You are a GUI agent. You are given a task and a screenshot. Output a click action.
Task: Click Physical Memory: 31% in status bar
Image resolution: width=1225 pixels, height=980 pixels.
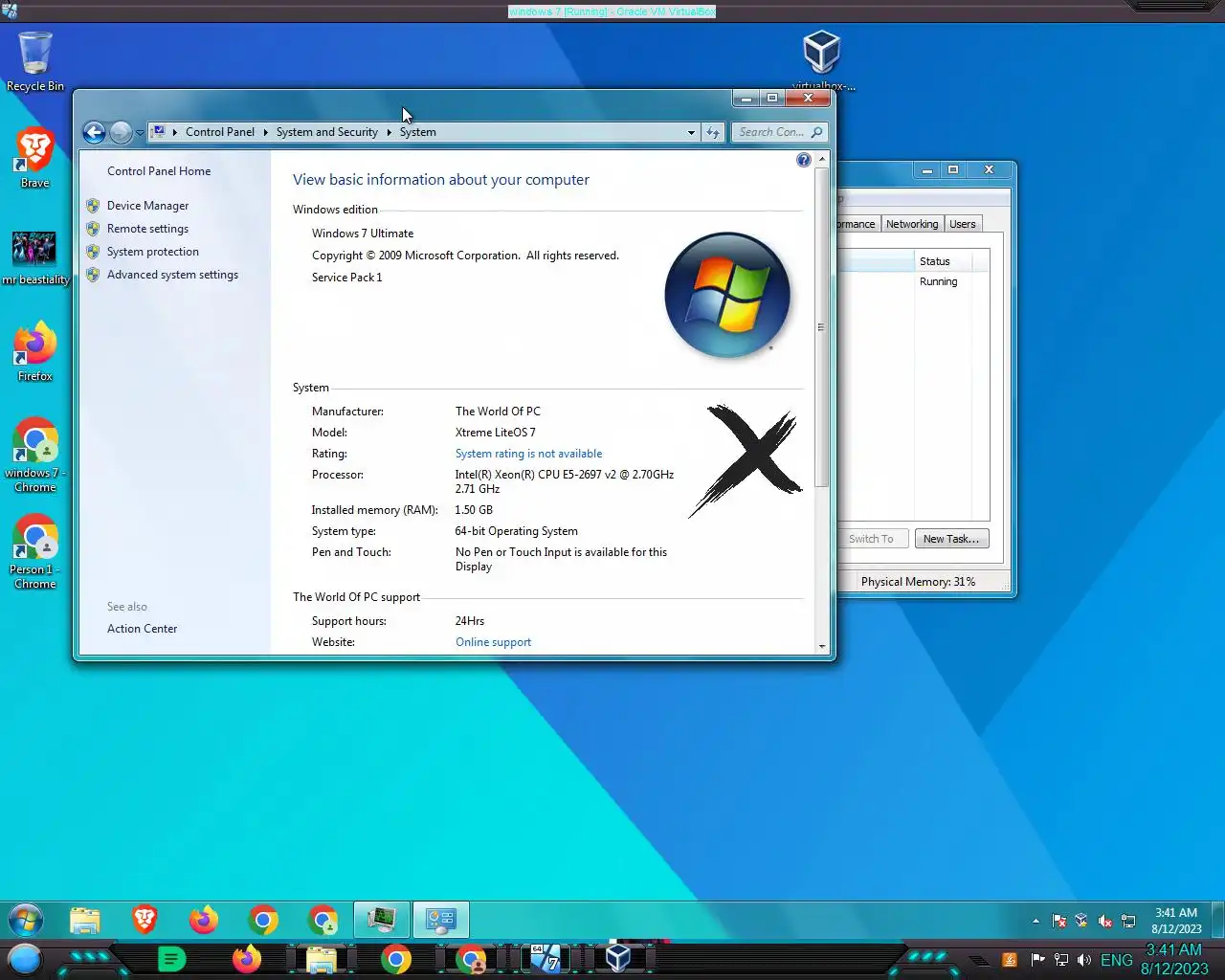(918, 582)
